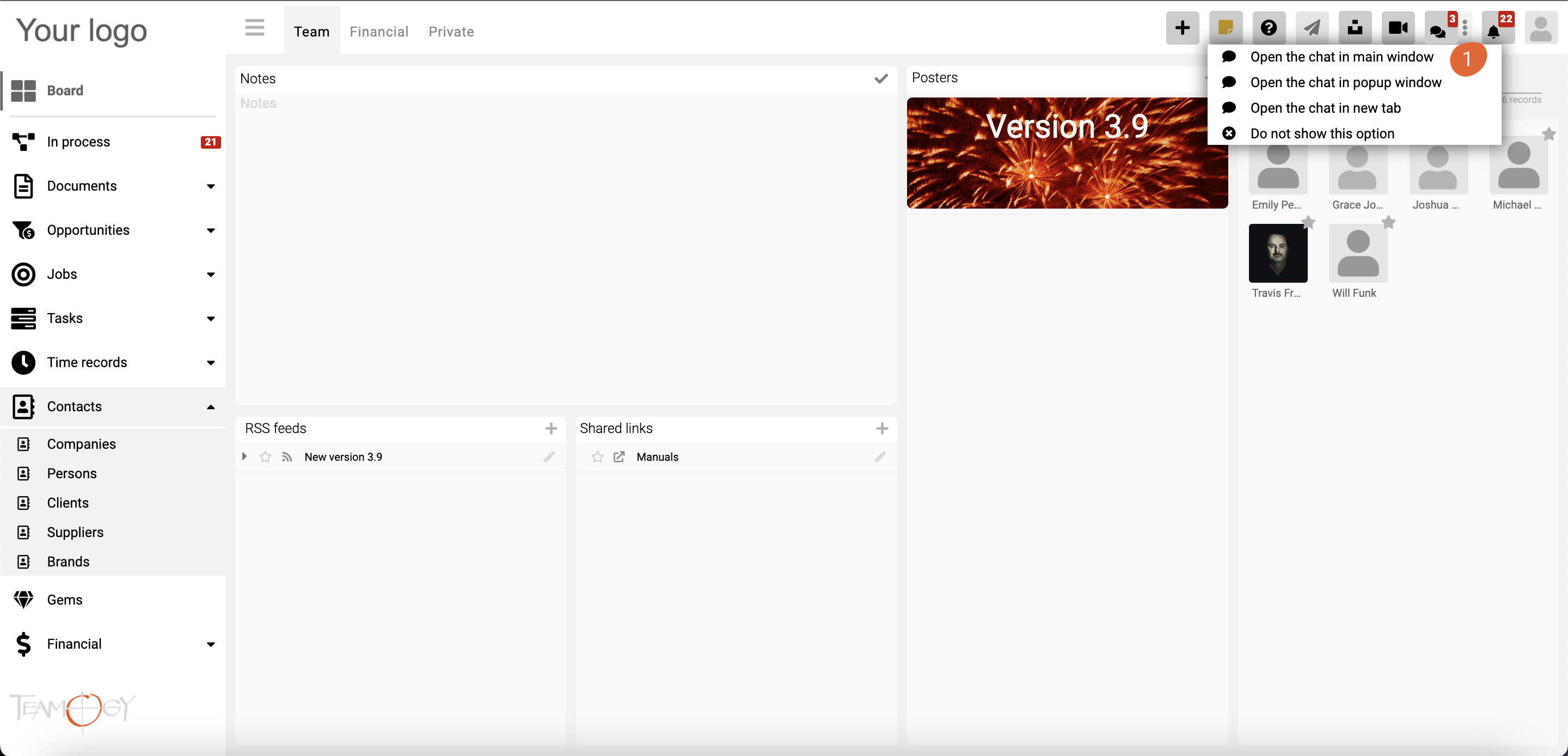Image resolution: width=1568 pixels, height=756 pixels.
Task: Add a new RSS feed with plus
Action: [551, 429]
